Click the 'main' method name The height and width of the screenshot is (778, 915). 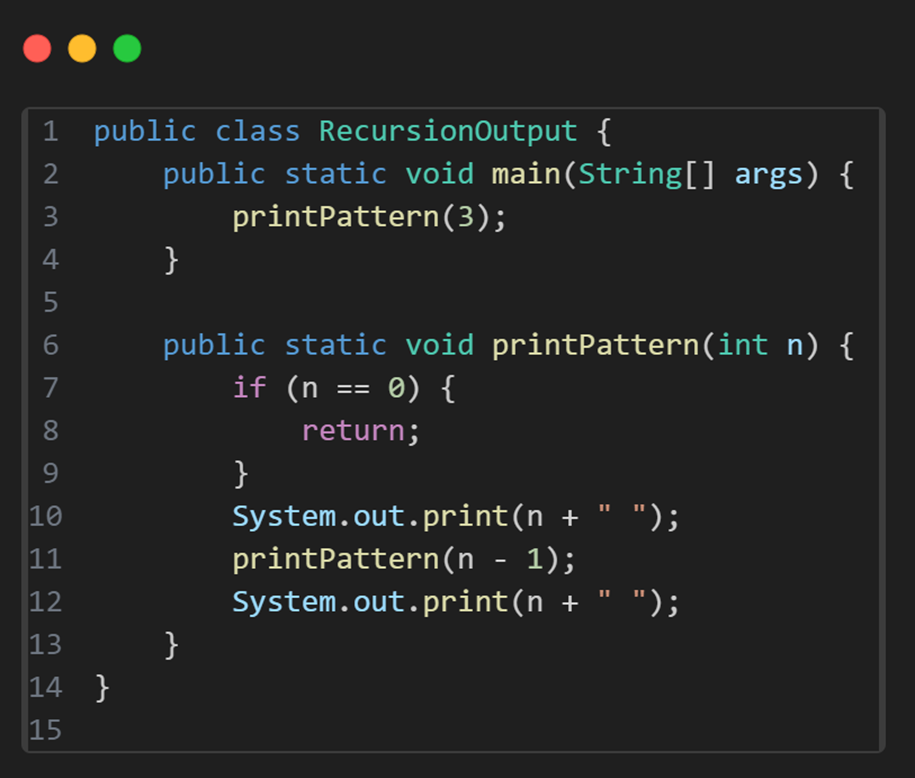(526, 175)
